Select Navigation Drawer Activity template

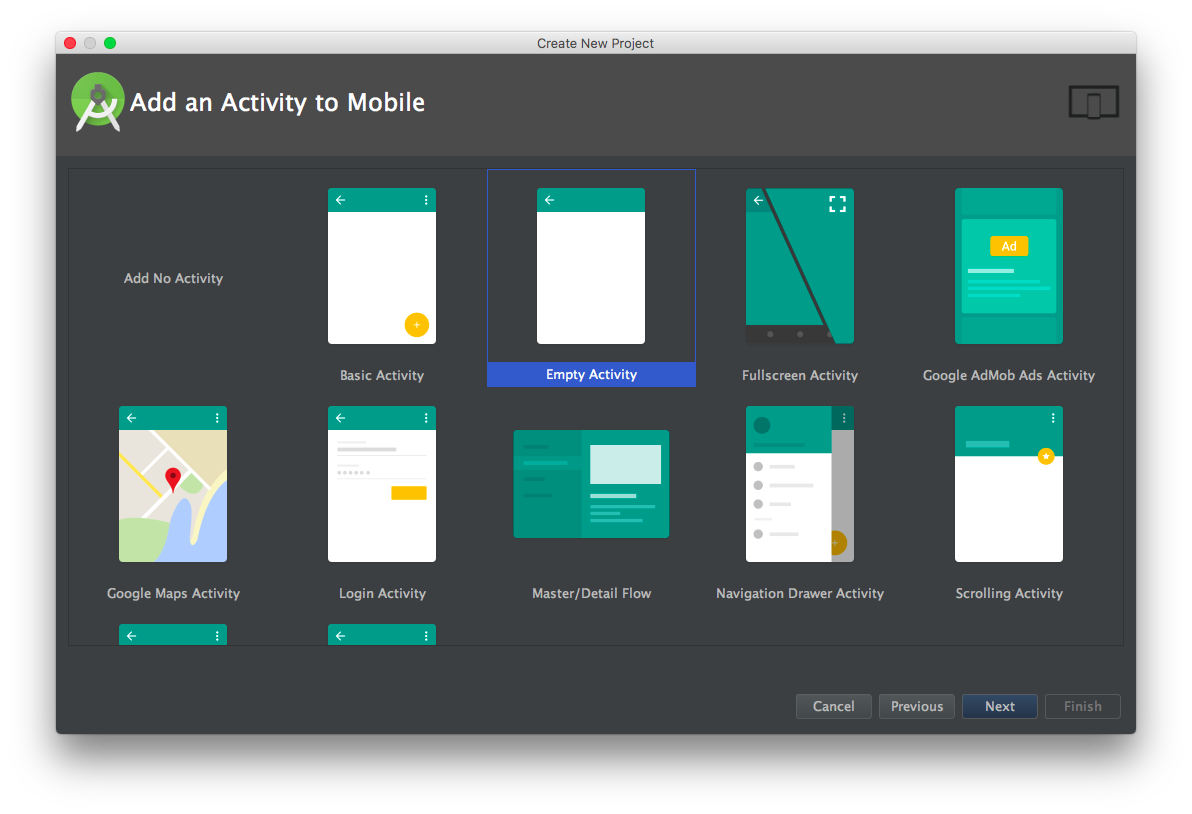tap(800, 484)
